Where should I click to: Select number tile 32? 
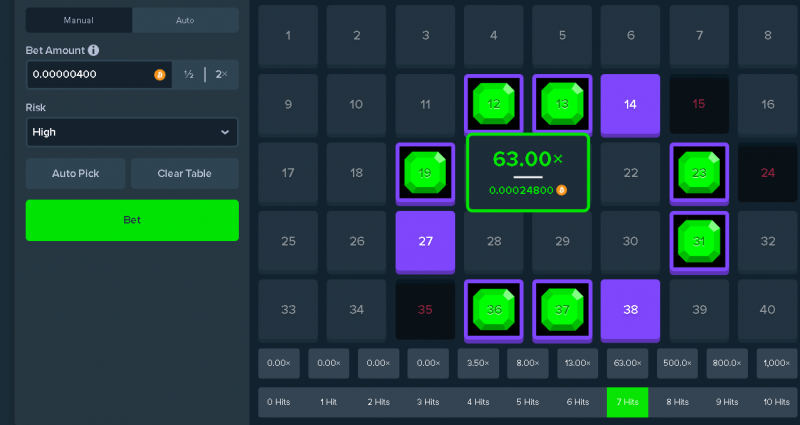click(768, 241)
